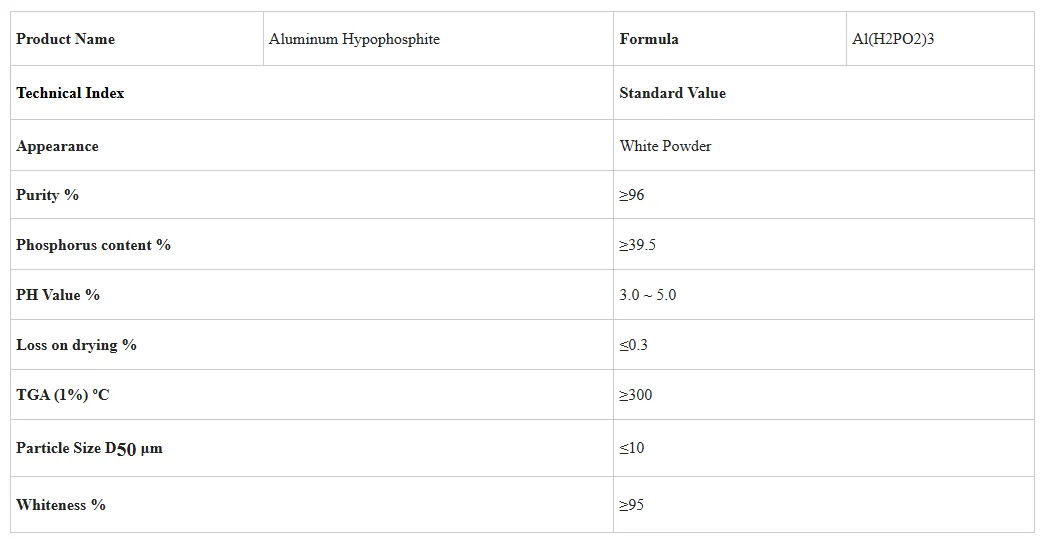Viewport: 1042px width, 542px height.
Task: Select the Al(H2PO2)3 formula value
Action: (x=893, y=39)
